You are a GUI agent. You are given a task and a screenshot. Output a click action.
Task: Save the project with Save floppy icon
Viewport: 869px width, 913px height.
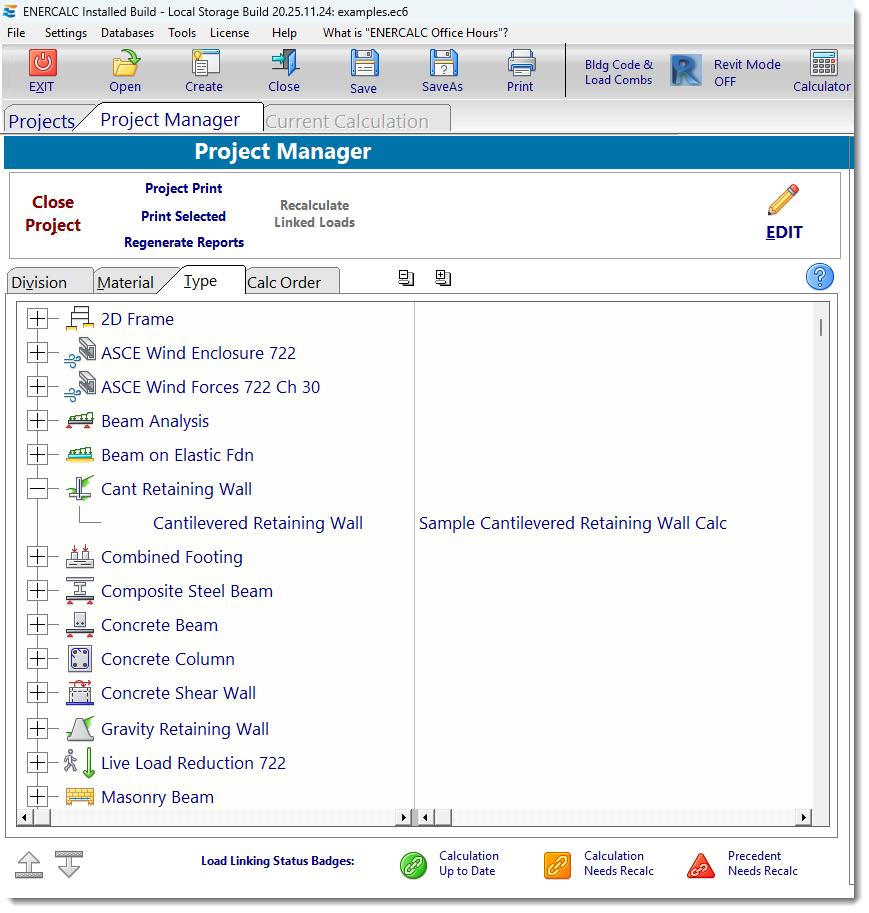[x=365, y=63]
